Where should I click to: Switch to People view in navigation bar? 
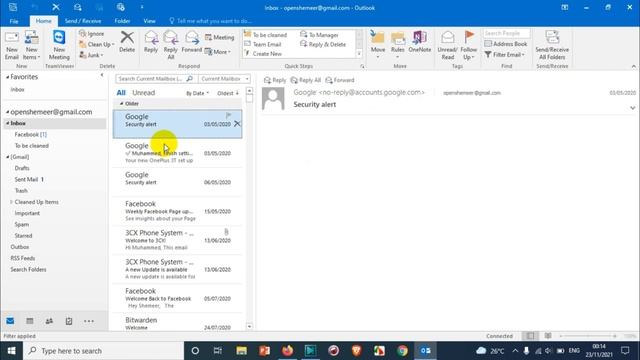pyautogui.click(x=49, y=321)
